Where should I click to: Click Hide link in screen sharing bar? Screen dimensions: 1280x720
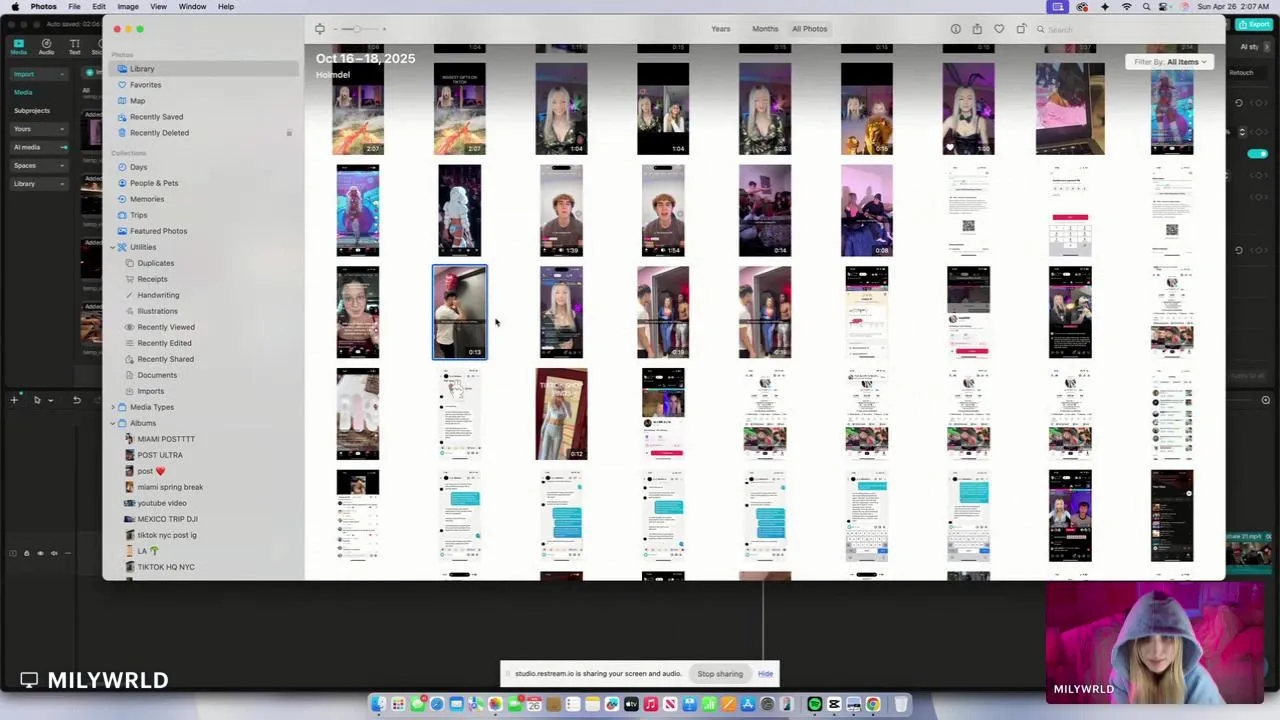[x=765, y=674]
